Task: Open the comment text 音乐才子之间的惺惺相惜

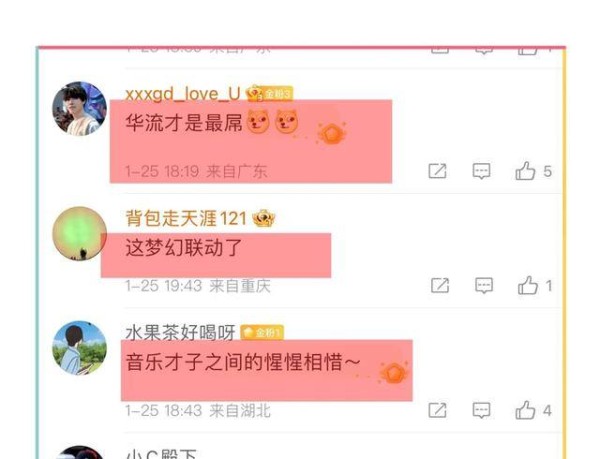Action: [x=243, y=362]
